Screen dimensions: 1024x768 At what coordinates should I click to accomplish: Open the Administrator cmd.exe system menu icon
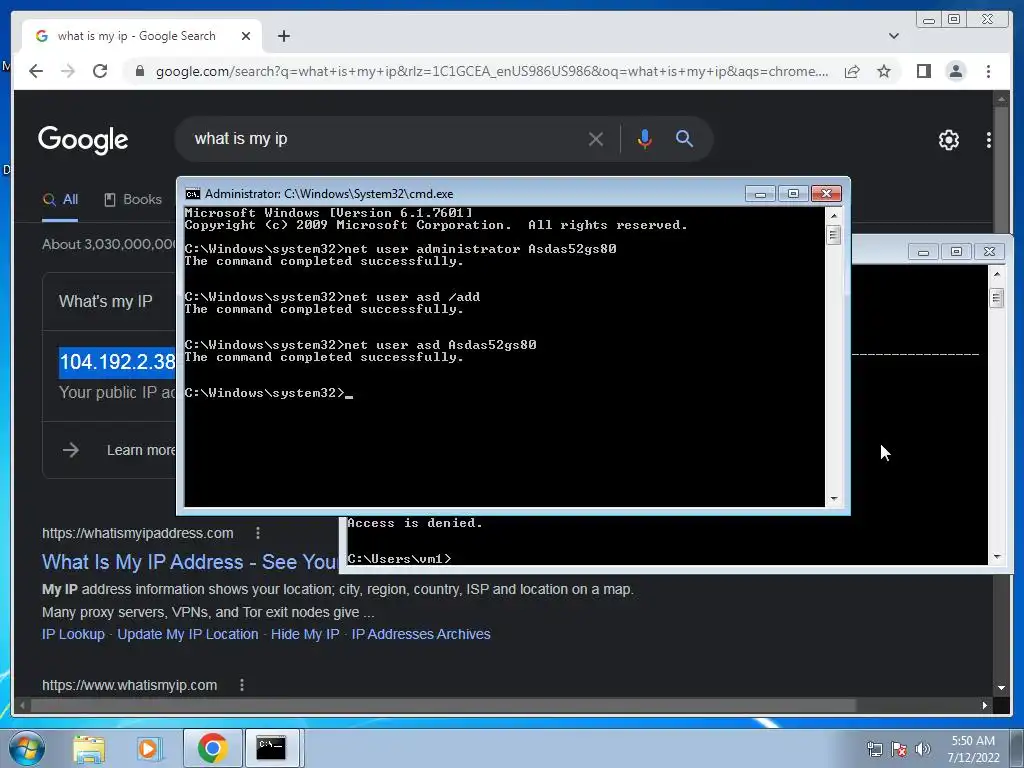point(192,194)
